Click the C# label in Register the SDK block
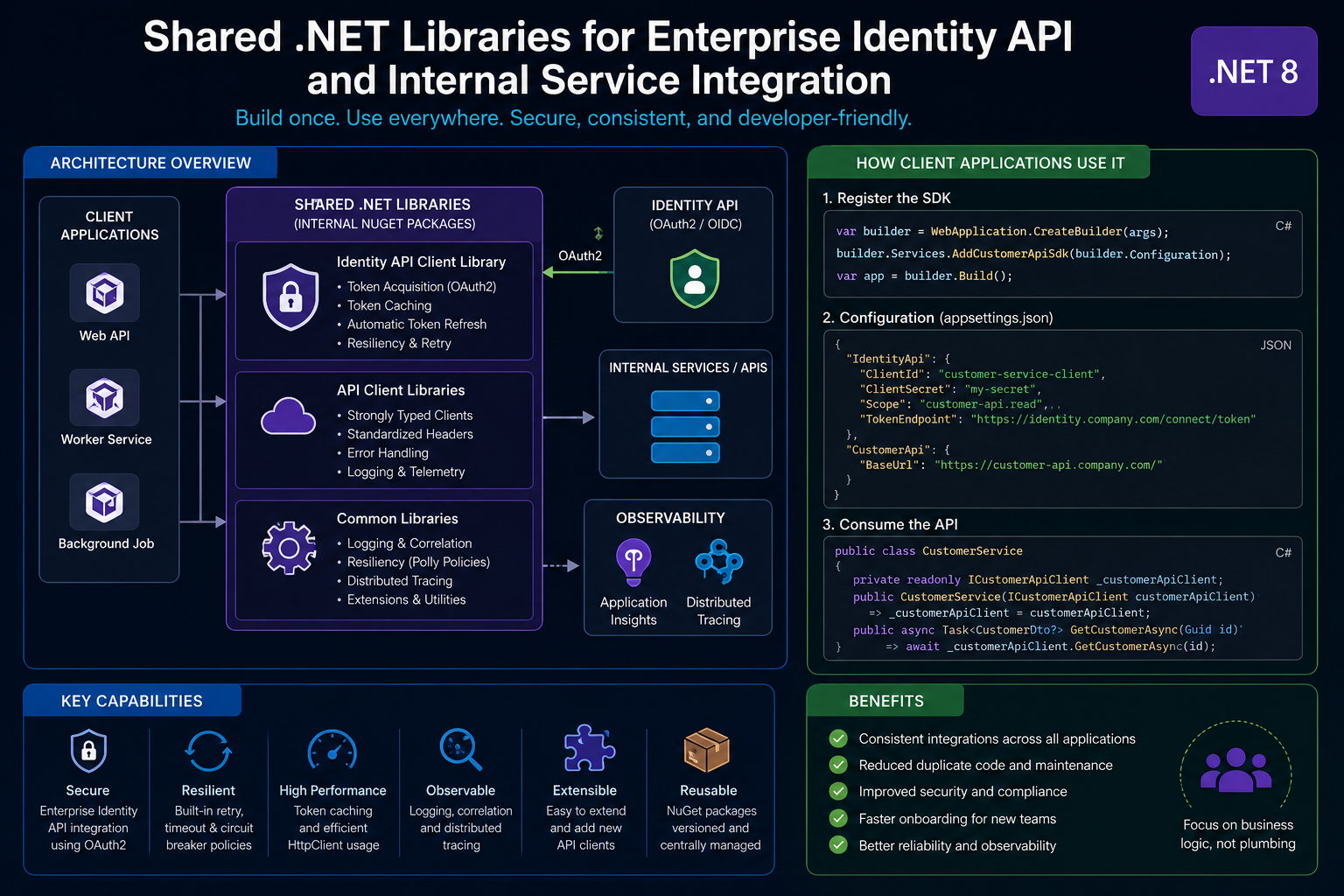1344x896 pixels. click(x=1283, y=226)
